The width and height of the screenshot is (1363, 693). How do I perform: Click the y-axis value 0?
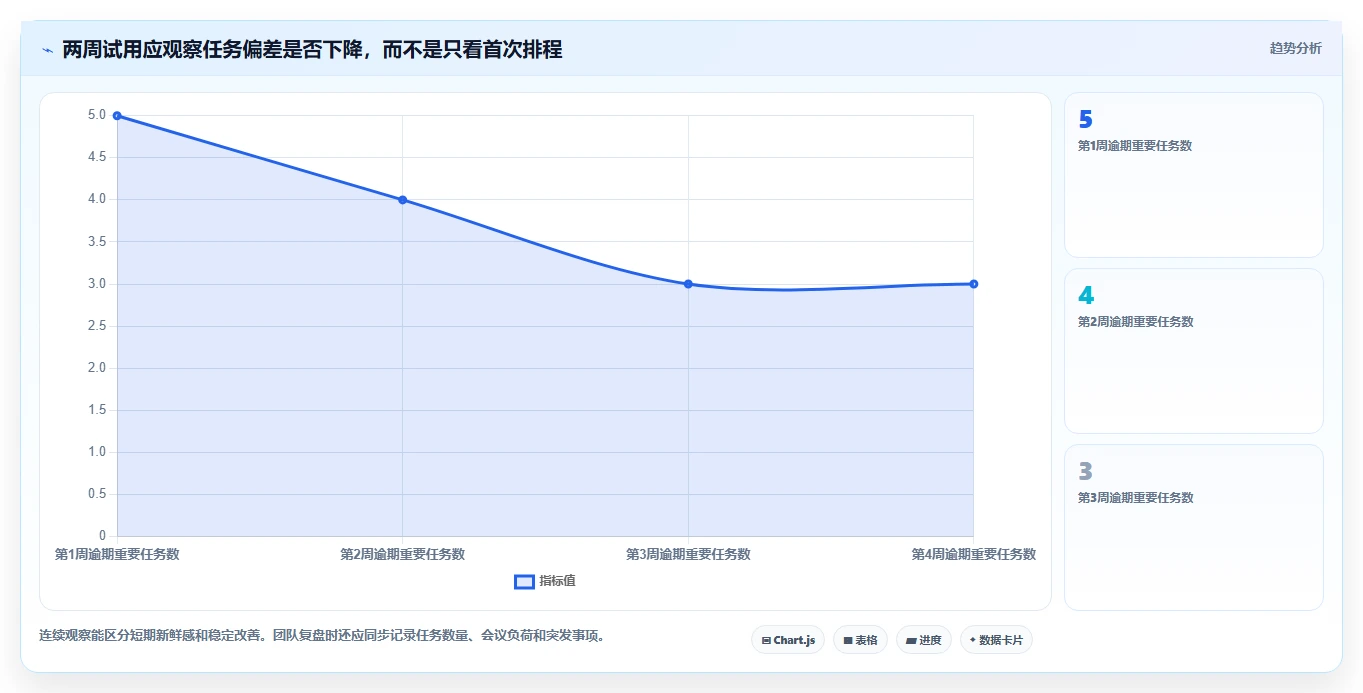pyautogui.click(x=103, y=536)
